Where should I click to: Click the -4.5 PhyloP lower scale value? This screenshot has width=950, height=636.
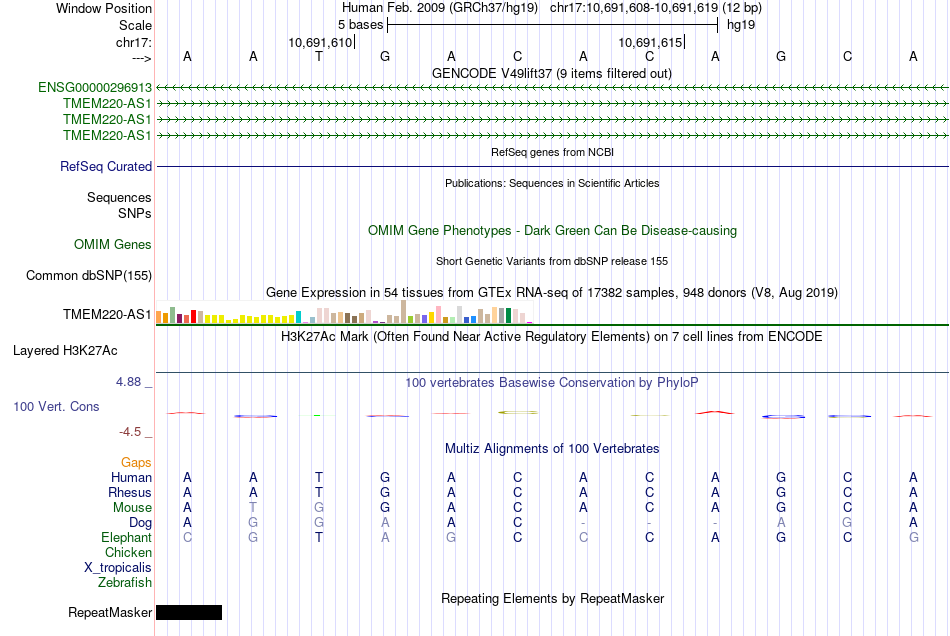click(x=130, y=431)
